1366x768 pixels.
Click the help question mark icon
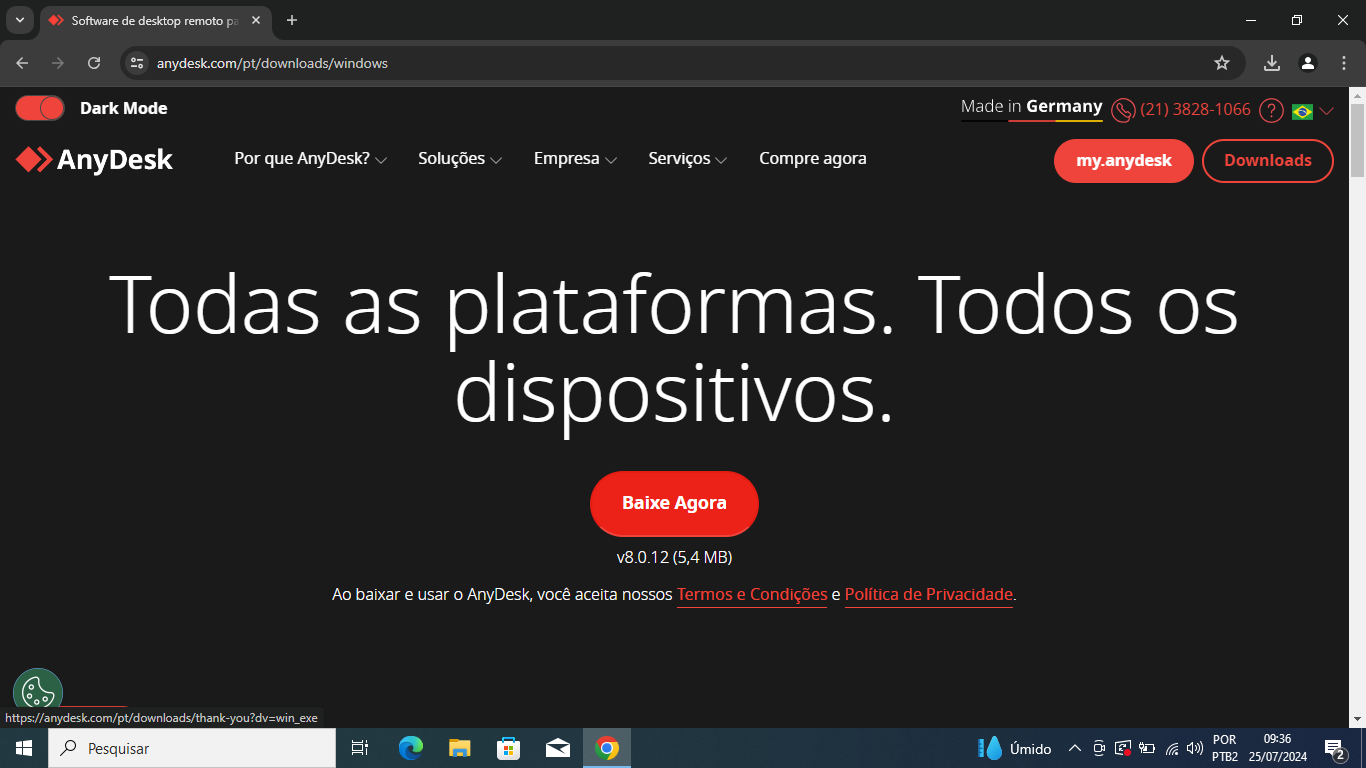pyautogui.click(x=1271, y=110)
